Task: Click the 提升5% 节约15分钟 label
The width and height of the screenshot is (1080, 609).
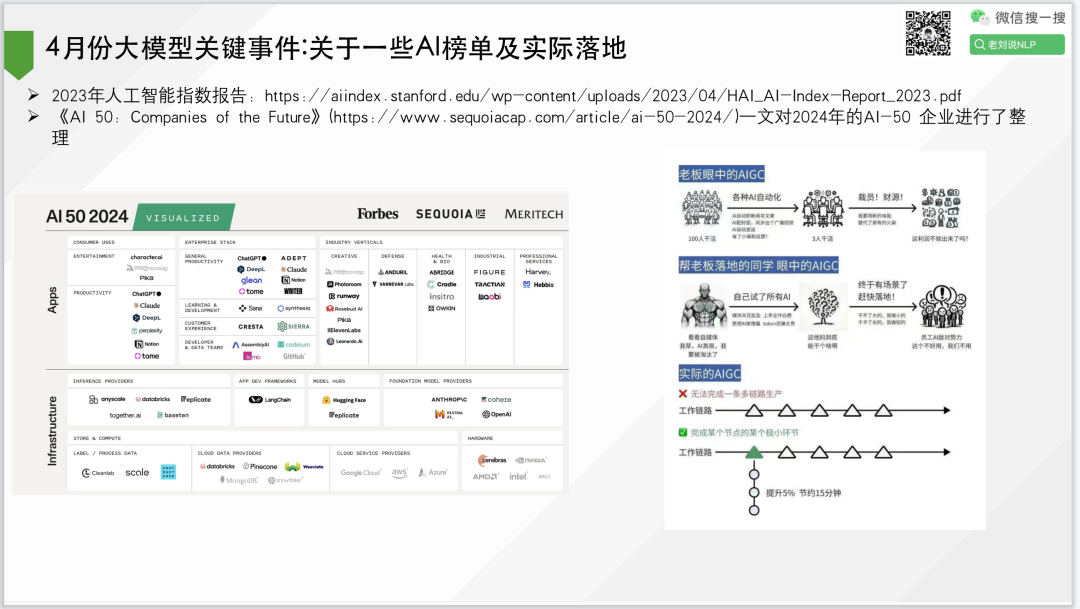Action: coord(803,493)
